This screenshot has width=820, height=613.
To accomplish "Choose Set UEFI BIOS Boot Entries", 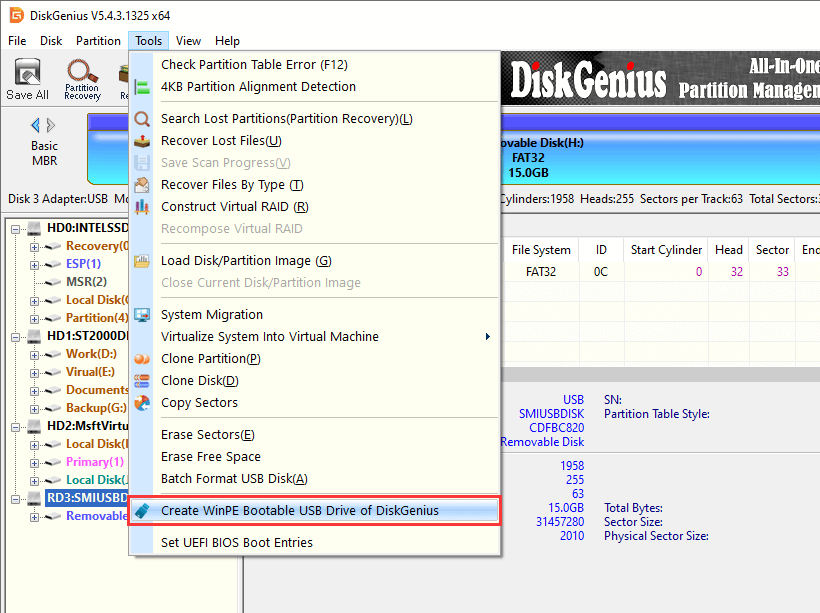I will pyautogui.click(x=237, y=543).
